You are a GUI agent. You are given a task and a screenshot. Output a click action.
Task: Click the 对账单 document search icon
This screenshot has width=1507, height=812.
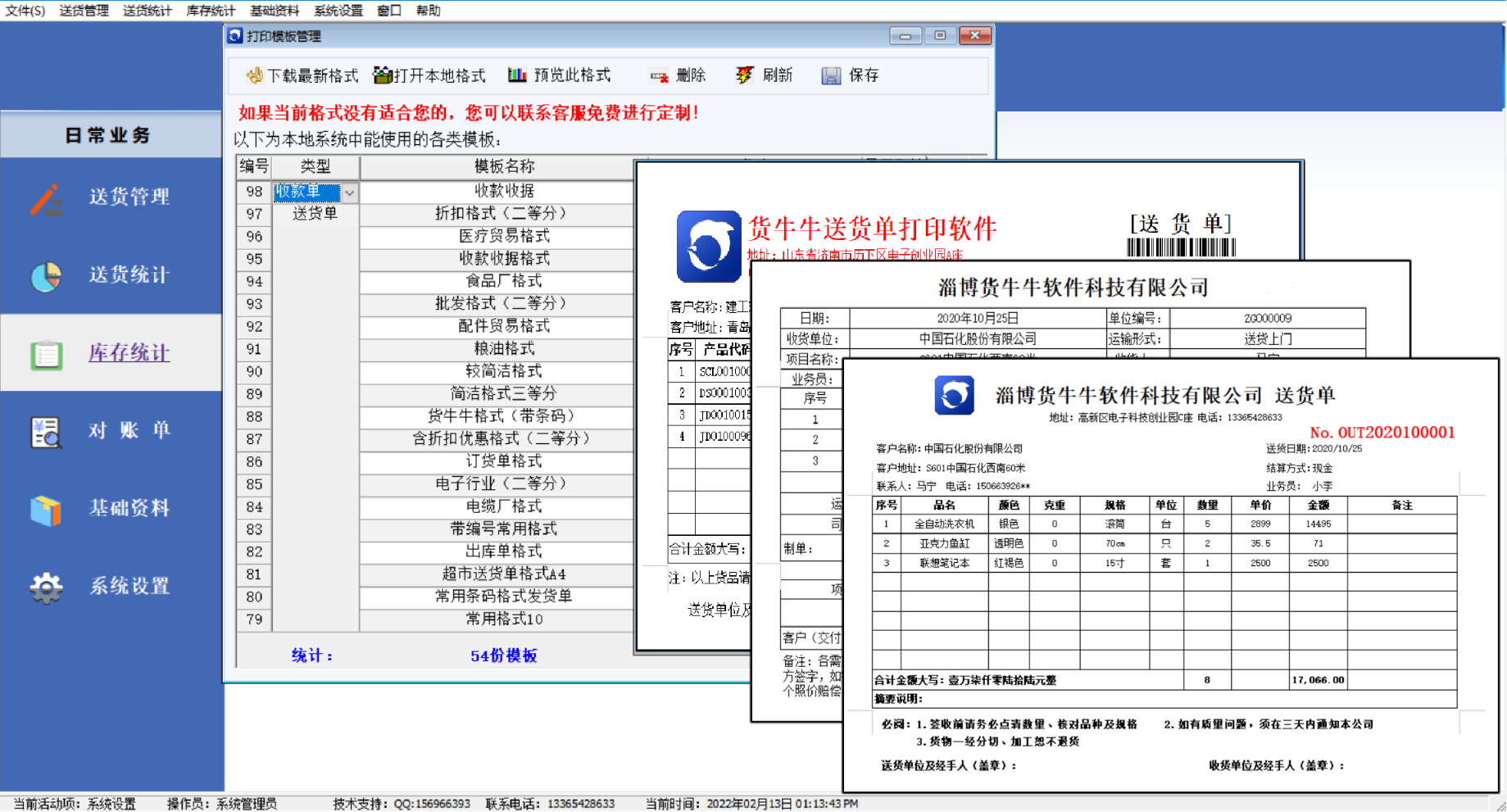(x=46, y=432)
